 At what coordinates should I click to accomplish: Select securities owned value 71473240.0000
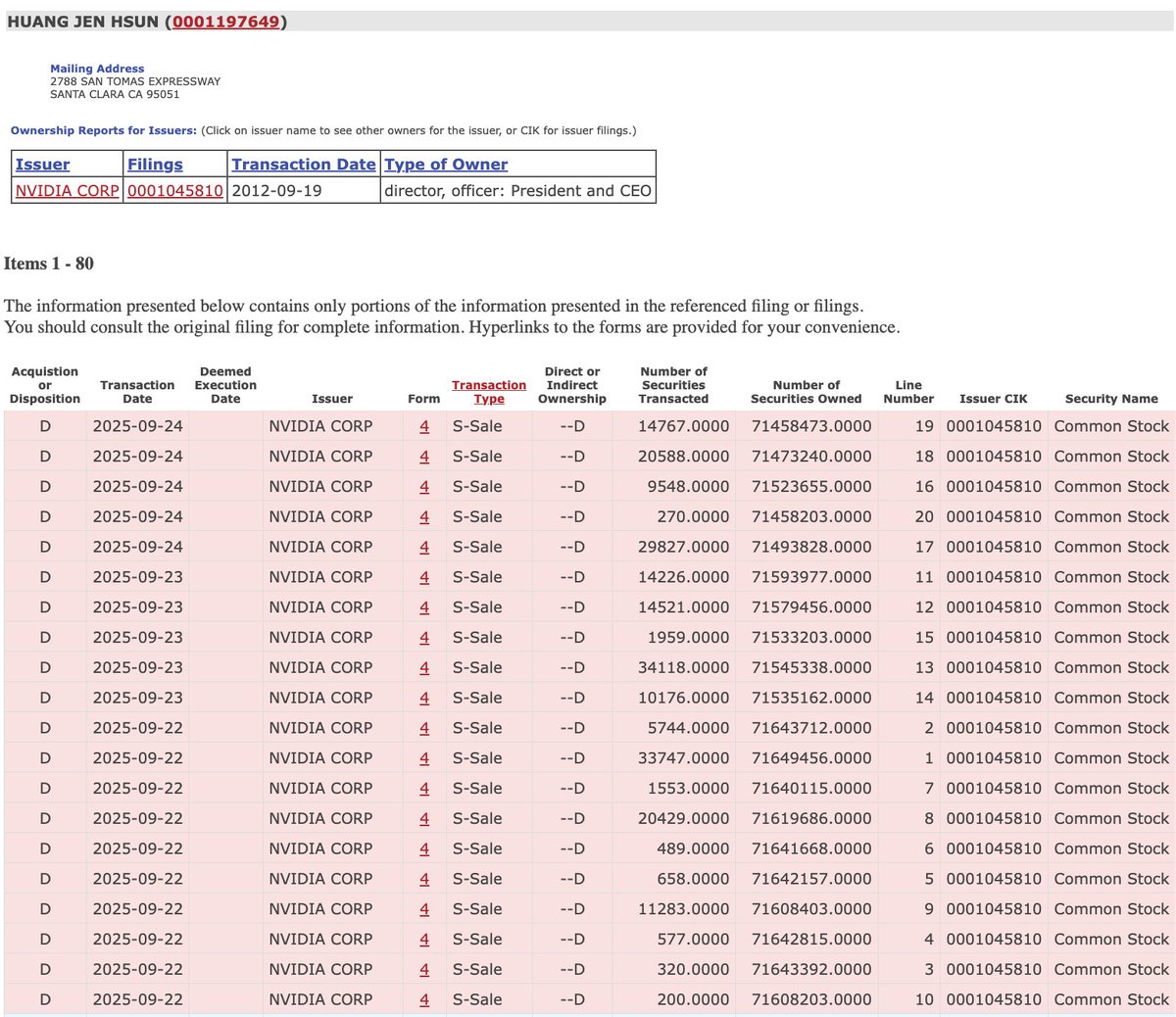point(811,457)
